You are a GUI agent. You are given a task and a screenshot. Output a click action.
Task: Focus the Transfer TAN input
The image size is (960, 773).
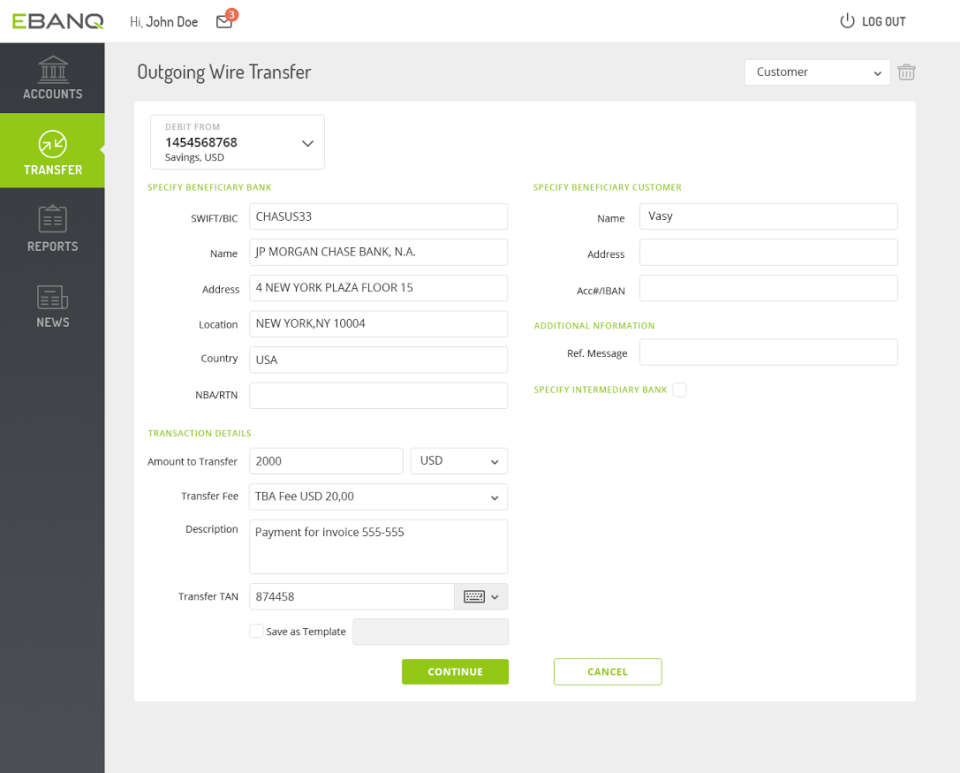[351, 597]
